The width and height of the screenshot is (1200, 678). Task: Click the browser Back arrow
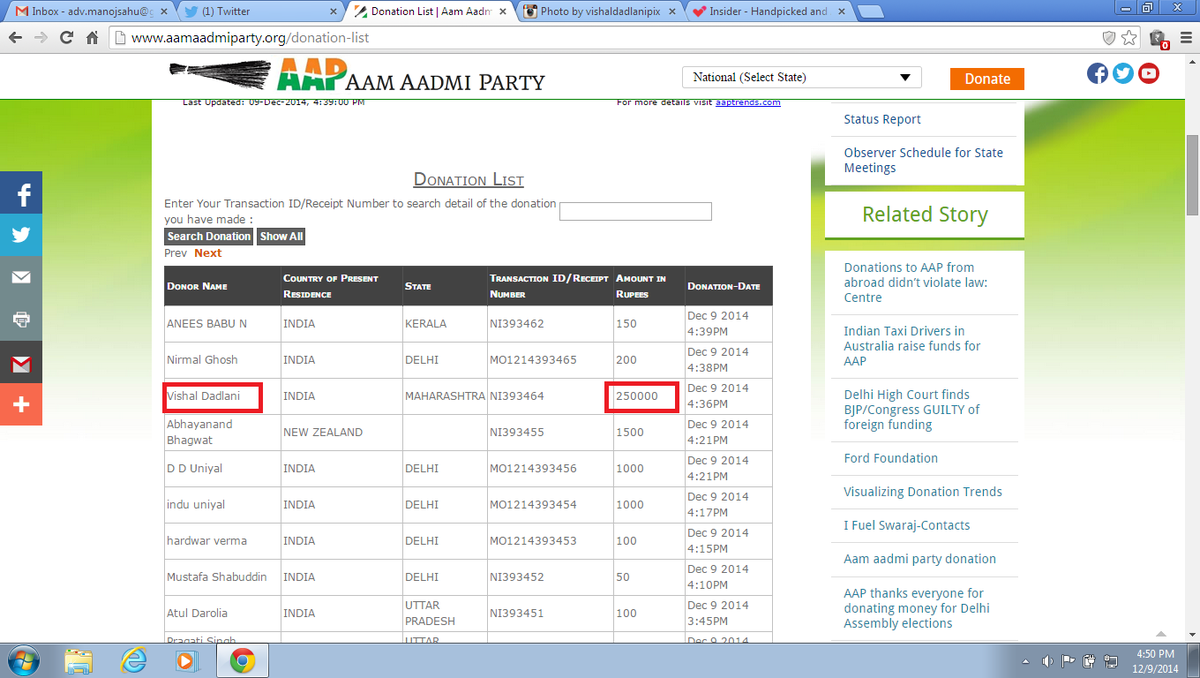click(x=15, y=38)
